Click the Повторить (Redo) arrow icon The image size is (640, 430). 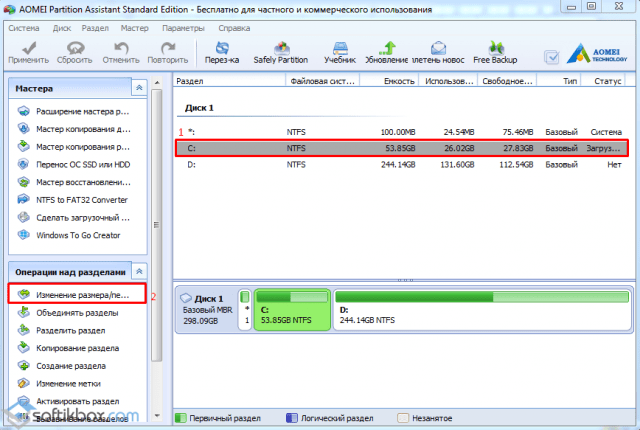click(168, 48)
